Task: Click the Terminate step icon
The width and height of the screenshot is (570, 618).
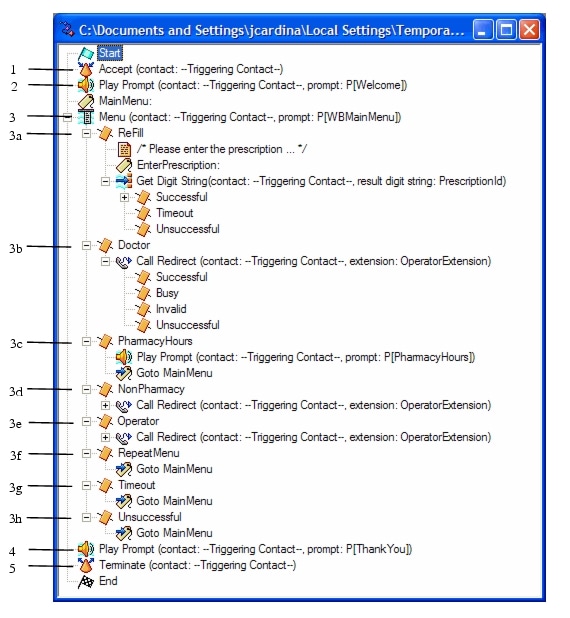Action: [86, 565]
